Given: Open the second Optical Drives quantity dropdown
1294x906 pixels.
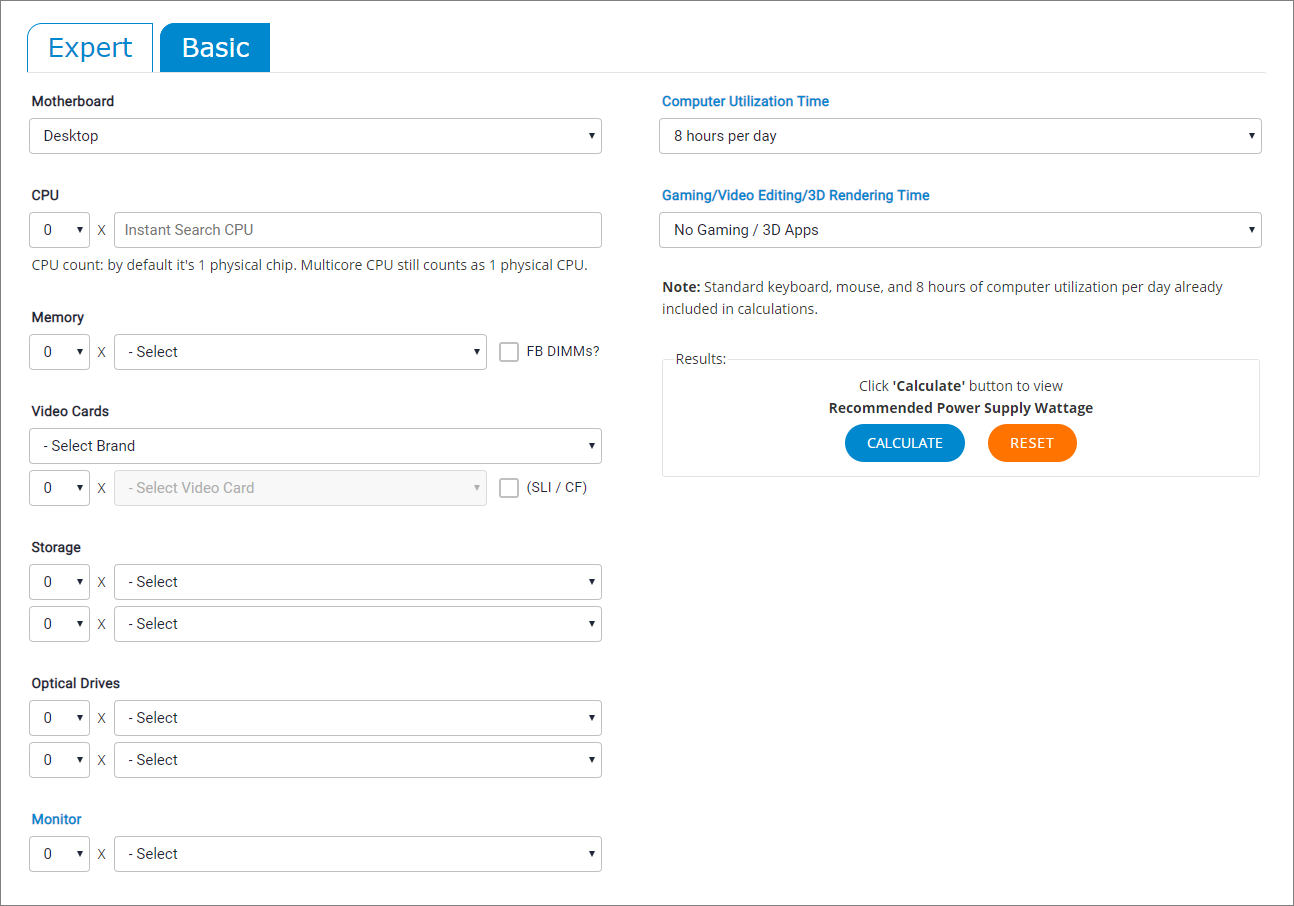Looking at the screenshot, I should [x=59, y=760].
